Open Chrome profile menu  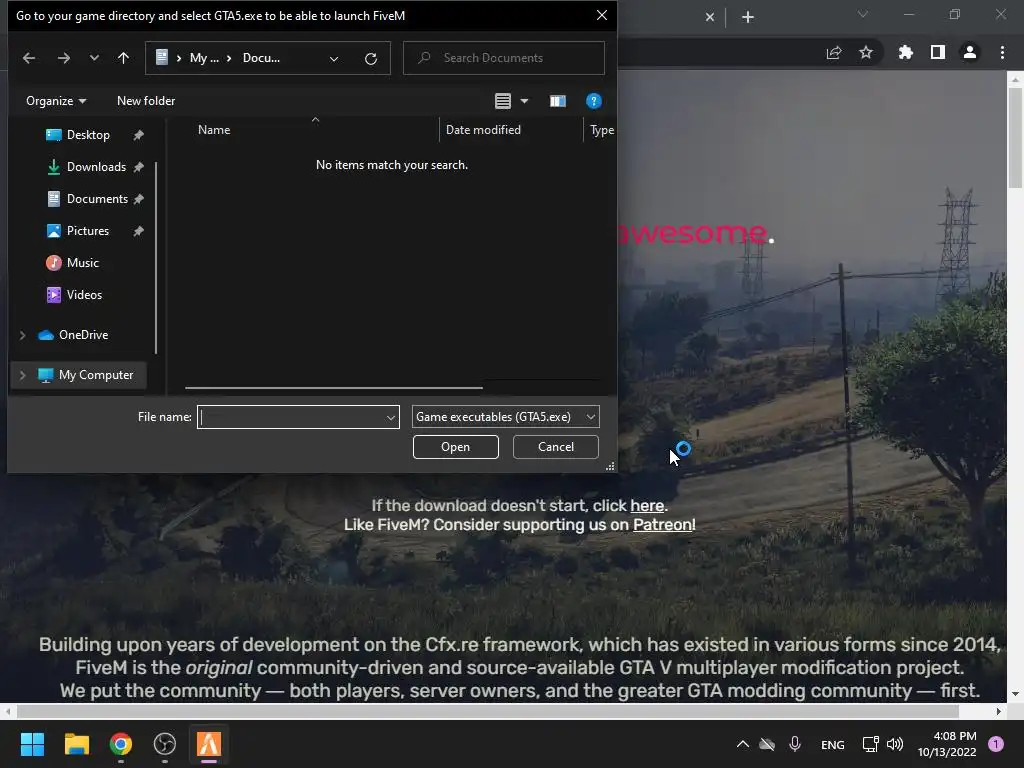click(x=970, y=52)
